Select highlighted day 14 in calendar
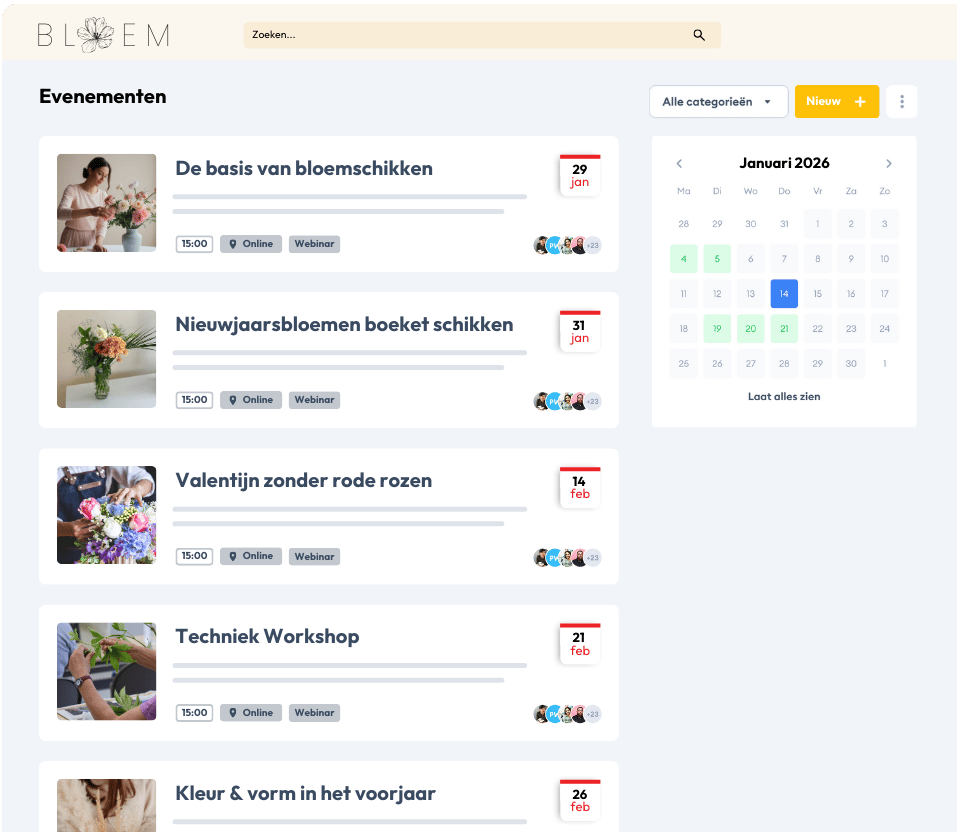Viewport: 957px width, 832px height. 784,294
